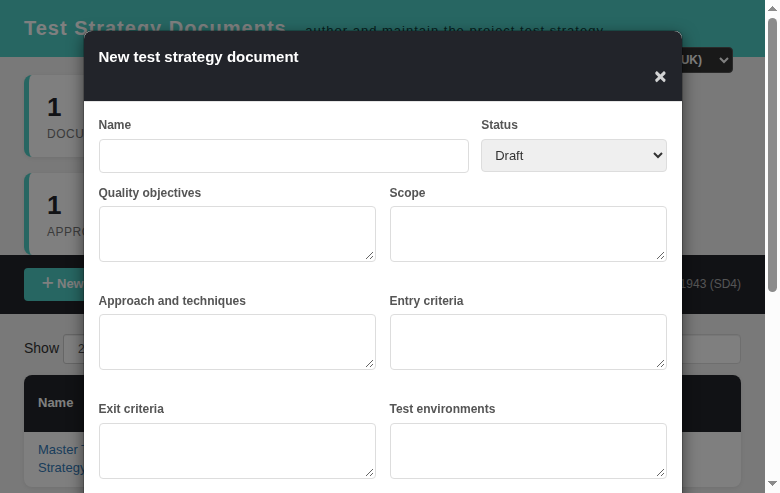Image resolution: width=780 pixels, height=493 pixels.
Task: Click the Quality objectives resize handle
Action: pos(370,256)
